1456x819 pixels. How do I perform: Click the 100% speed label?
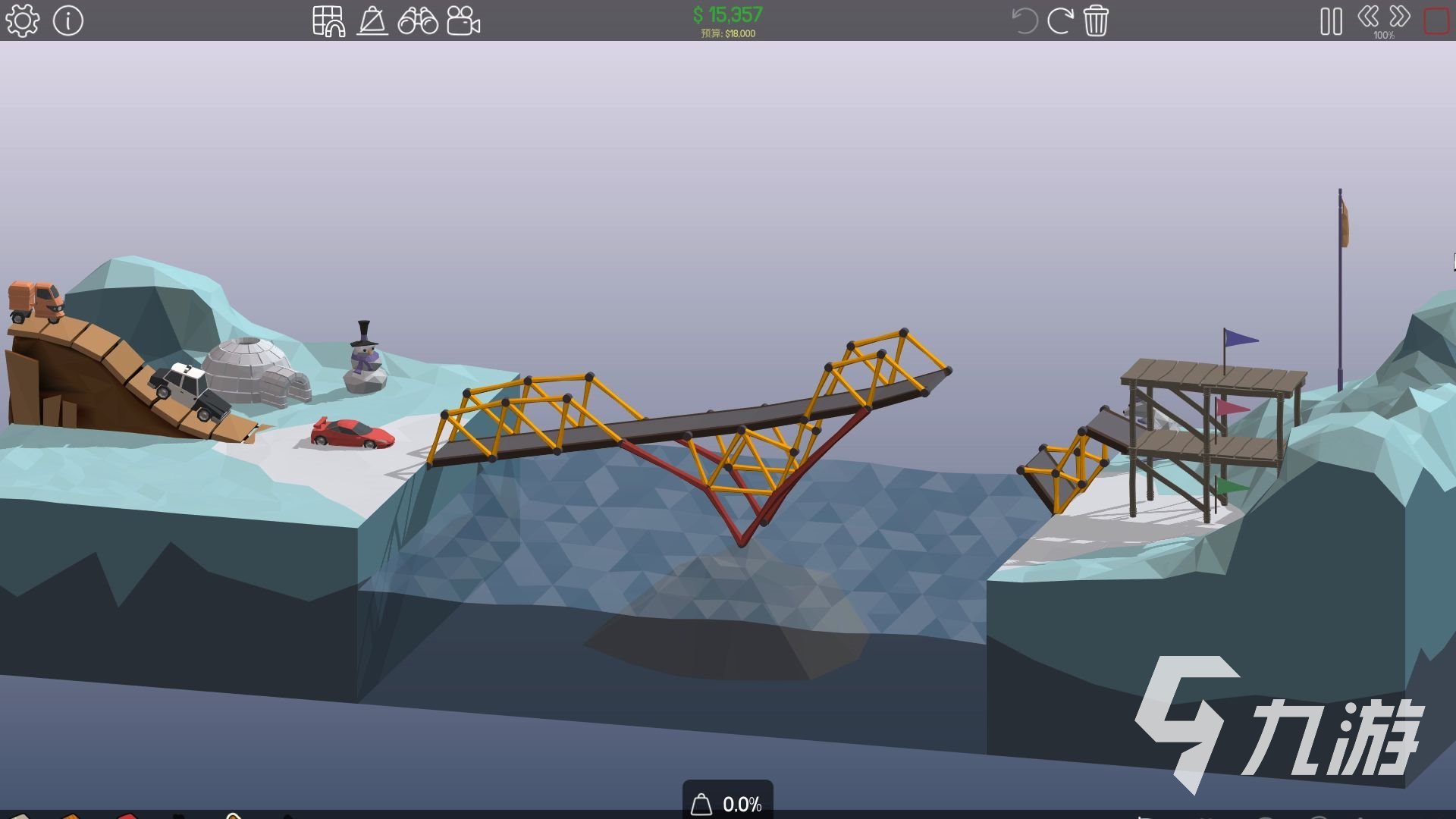pyautogui.click(x=1384, y=35)
